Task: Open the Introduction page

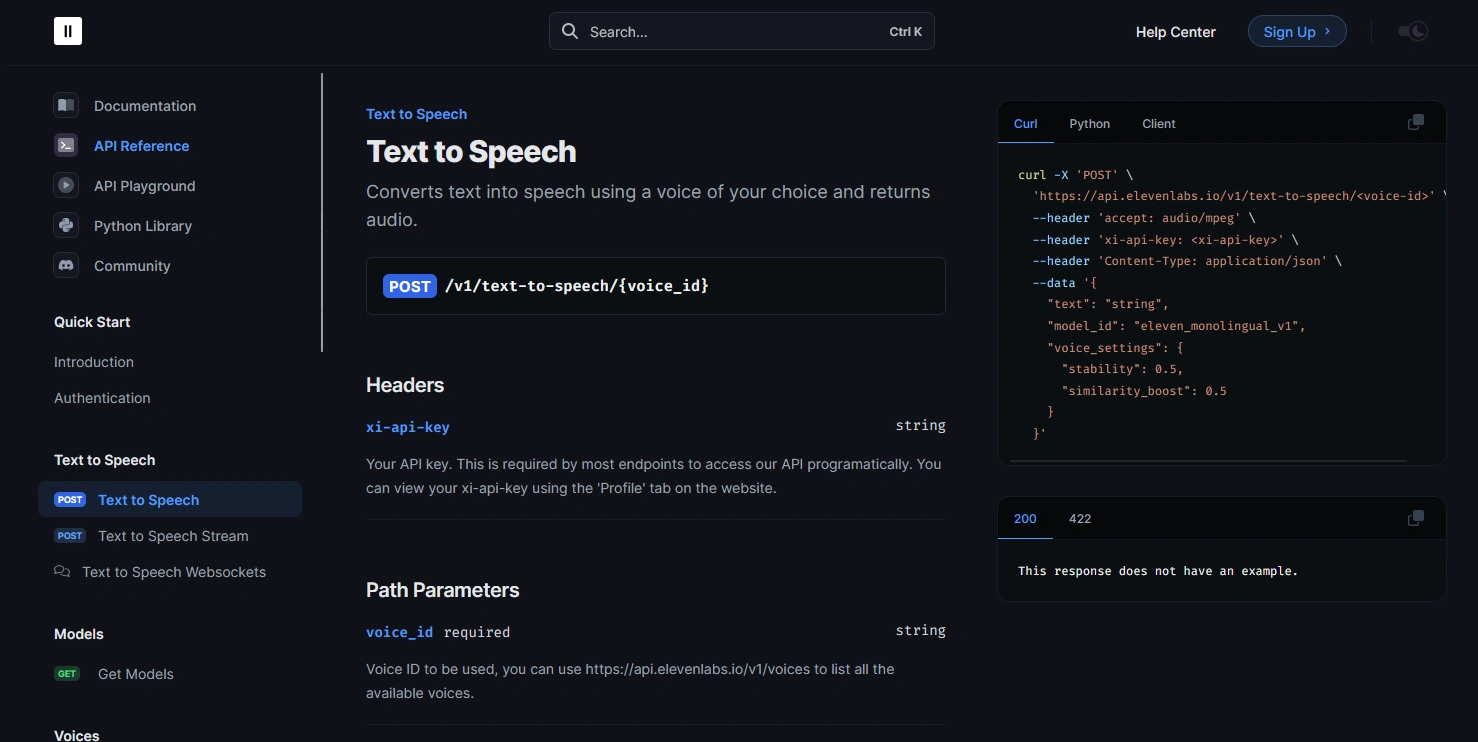Action: pos(94,362)
